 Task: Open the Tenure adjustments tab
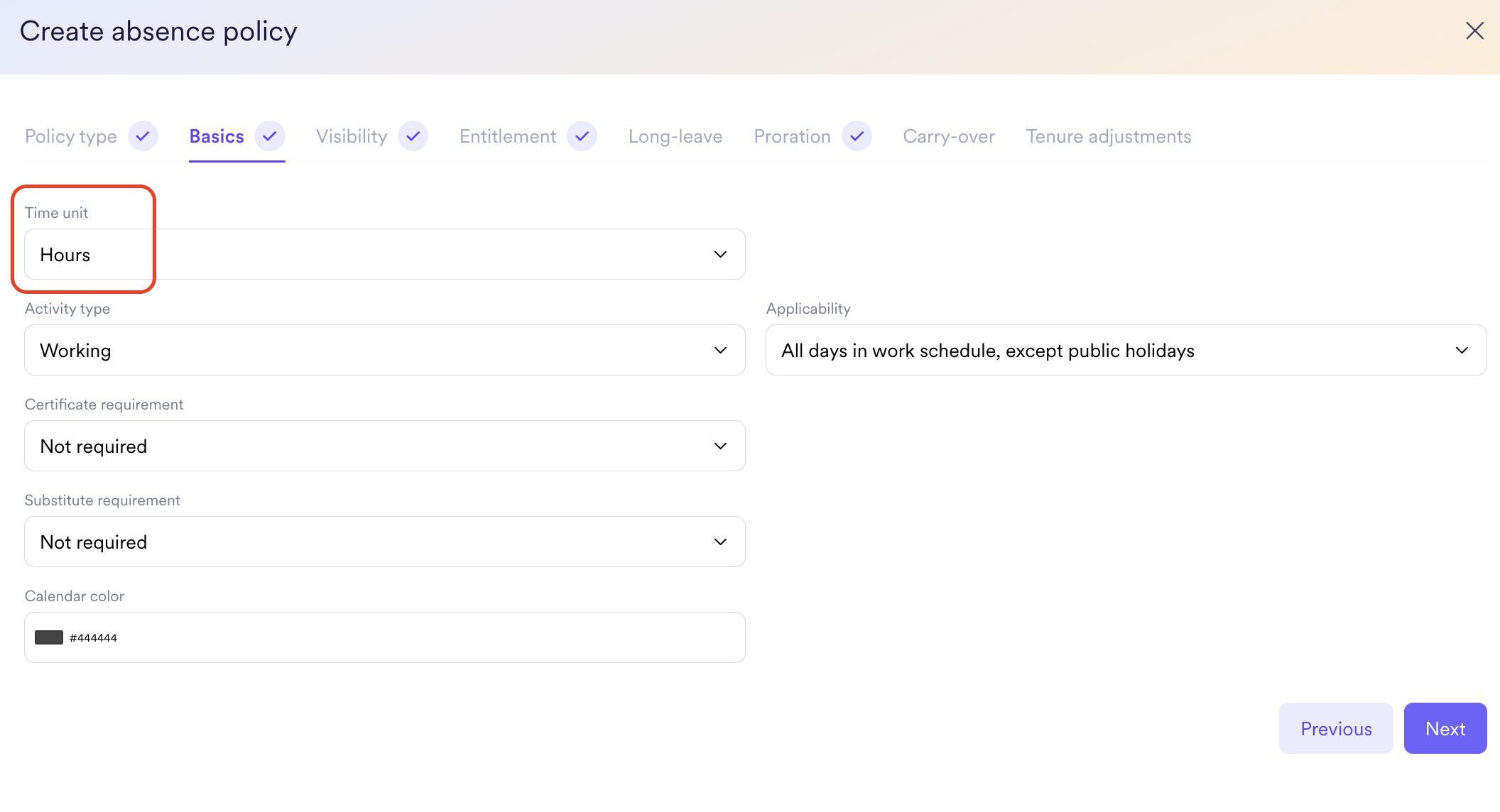coord(1108,136)
